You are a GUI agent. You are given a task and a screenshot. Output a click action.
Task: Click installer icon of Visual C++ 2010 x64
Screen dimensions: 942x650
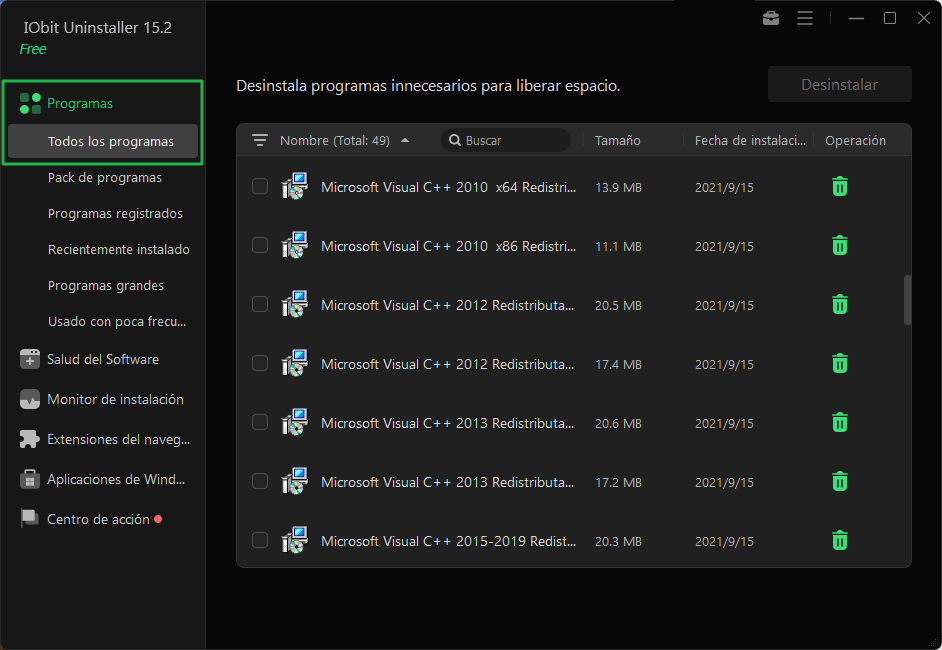(294, 186)
